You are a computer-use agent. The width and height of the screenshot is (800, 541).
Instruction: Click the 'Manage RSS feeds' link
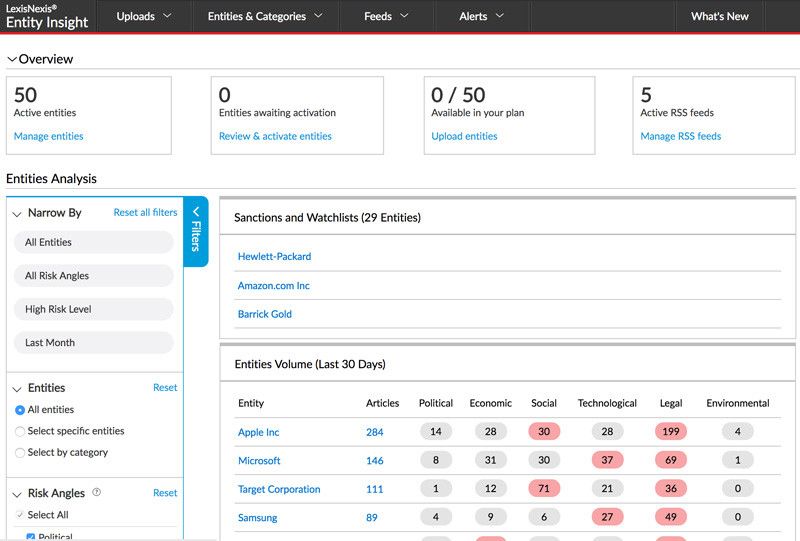pyautogui.click(x=680, y=136)
